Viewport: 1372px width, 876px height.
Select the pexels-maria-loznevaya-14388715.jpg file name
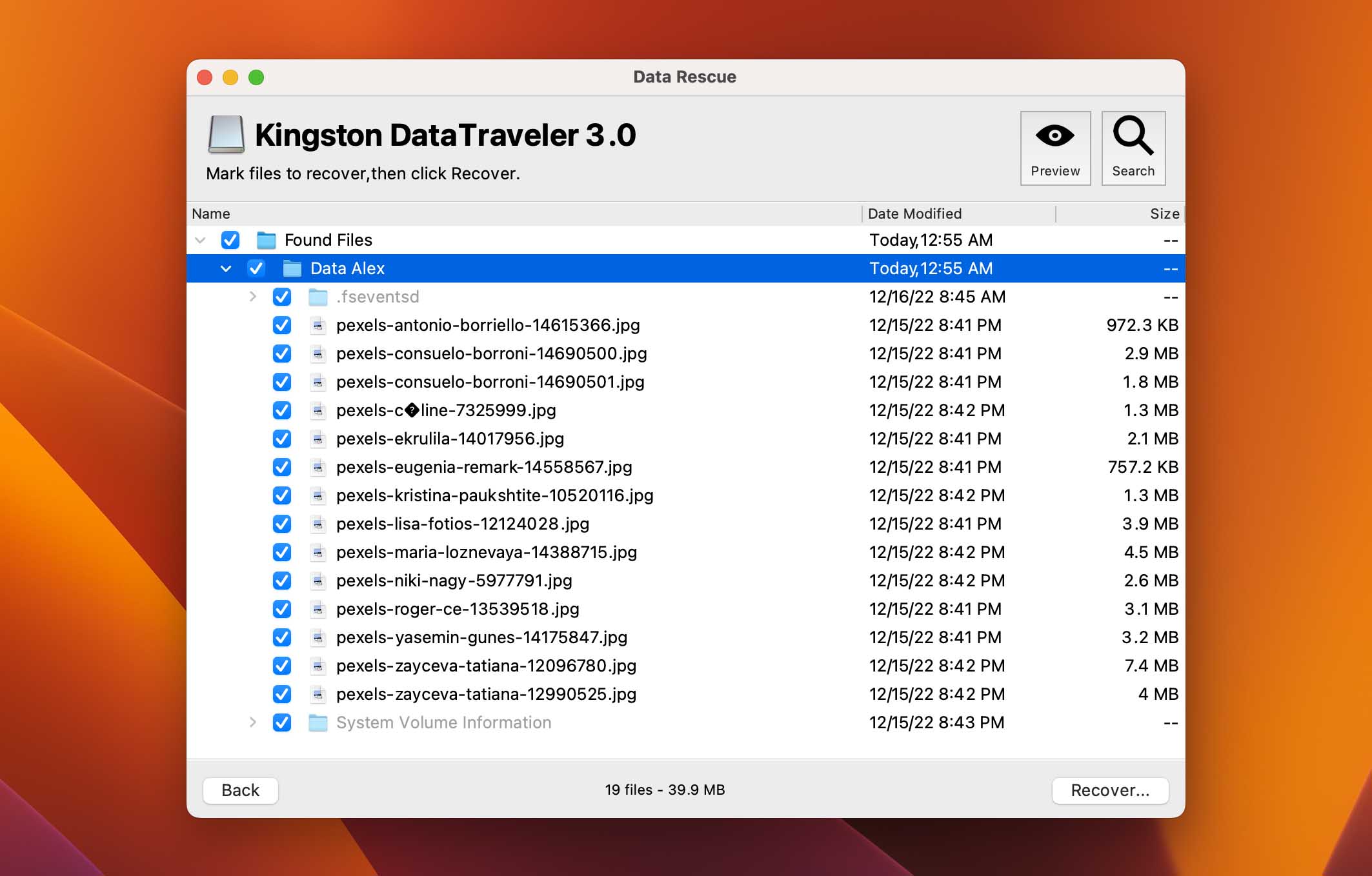point(487,553)
